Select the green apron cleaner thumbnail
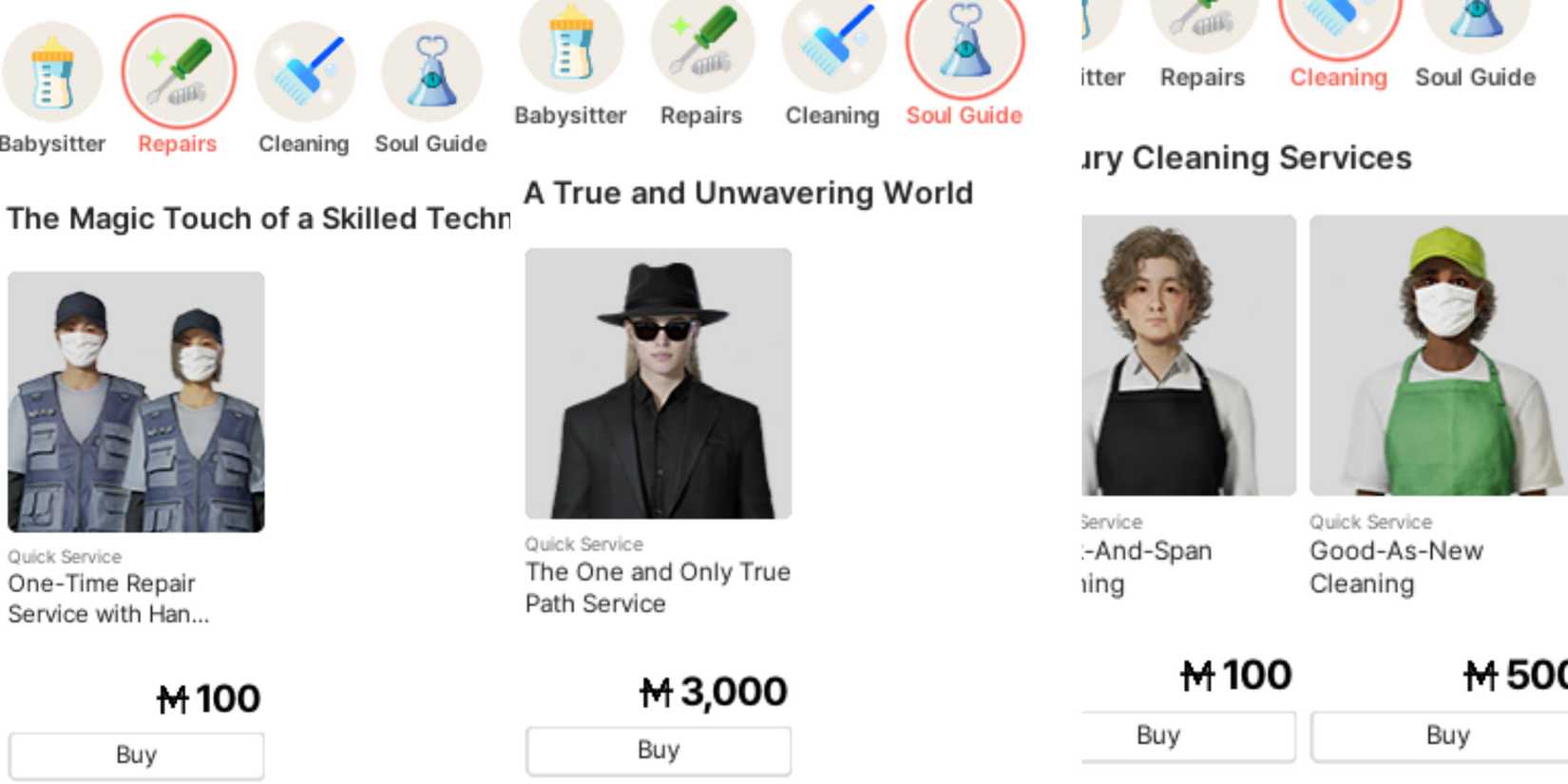 [1438, 354]
